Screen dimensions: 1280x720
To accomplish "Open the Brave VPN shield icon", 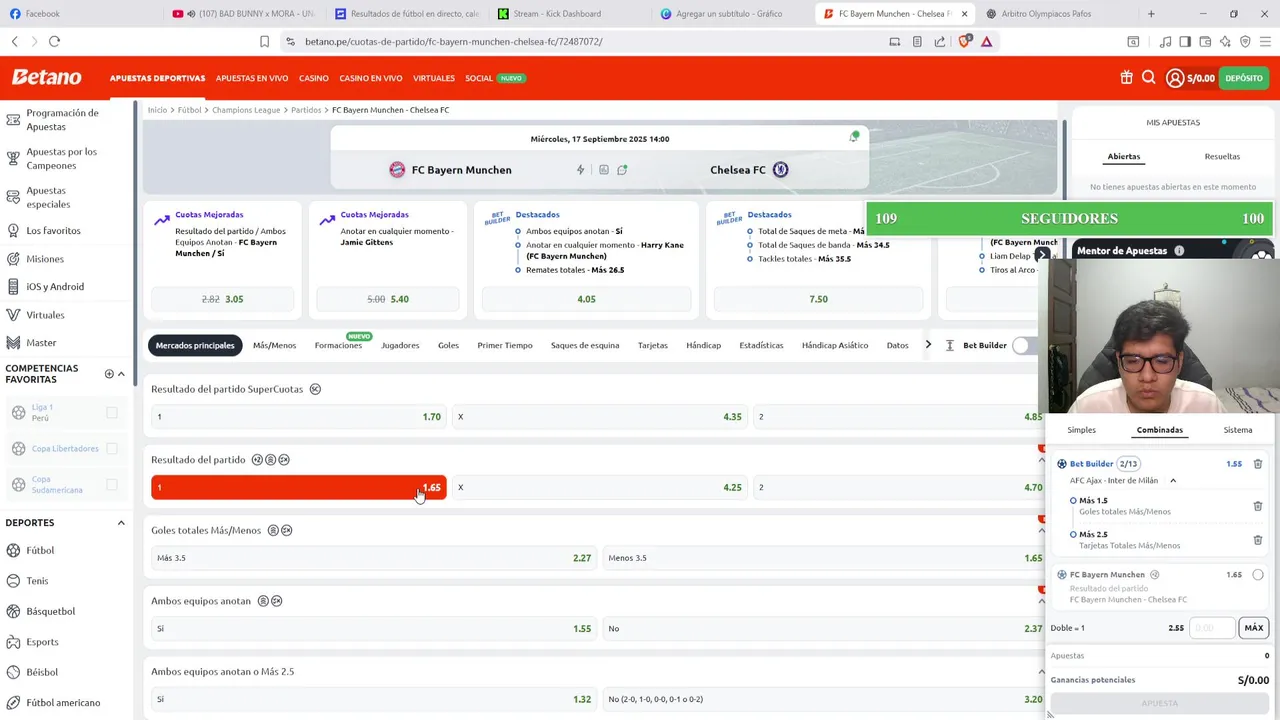I will (1245, 41).
